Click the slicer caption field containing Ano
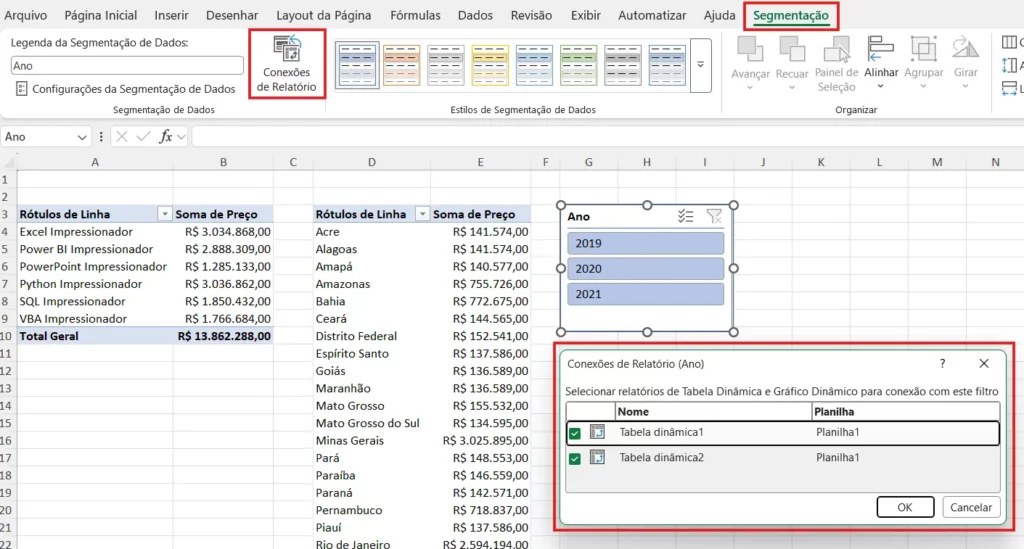This screenshot has width=1024, height=549. pos(127,65)
